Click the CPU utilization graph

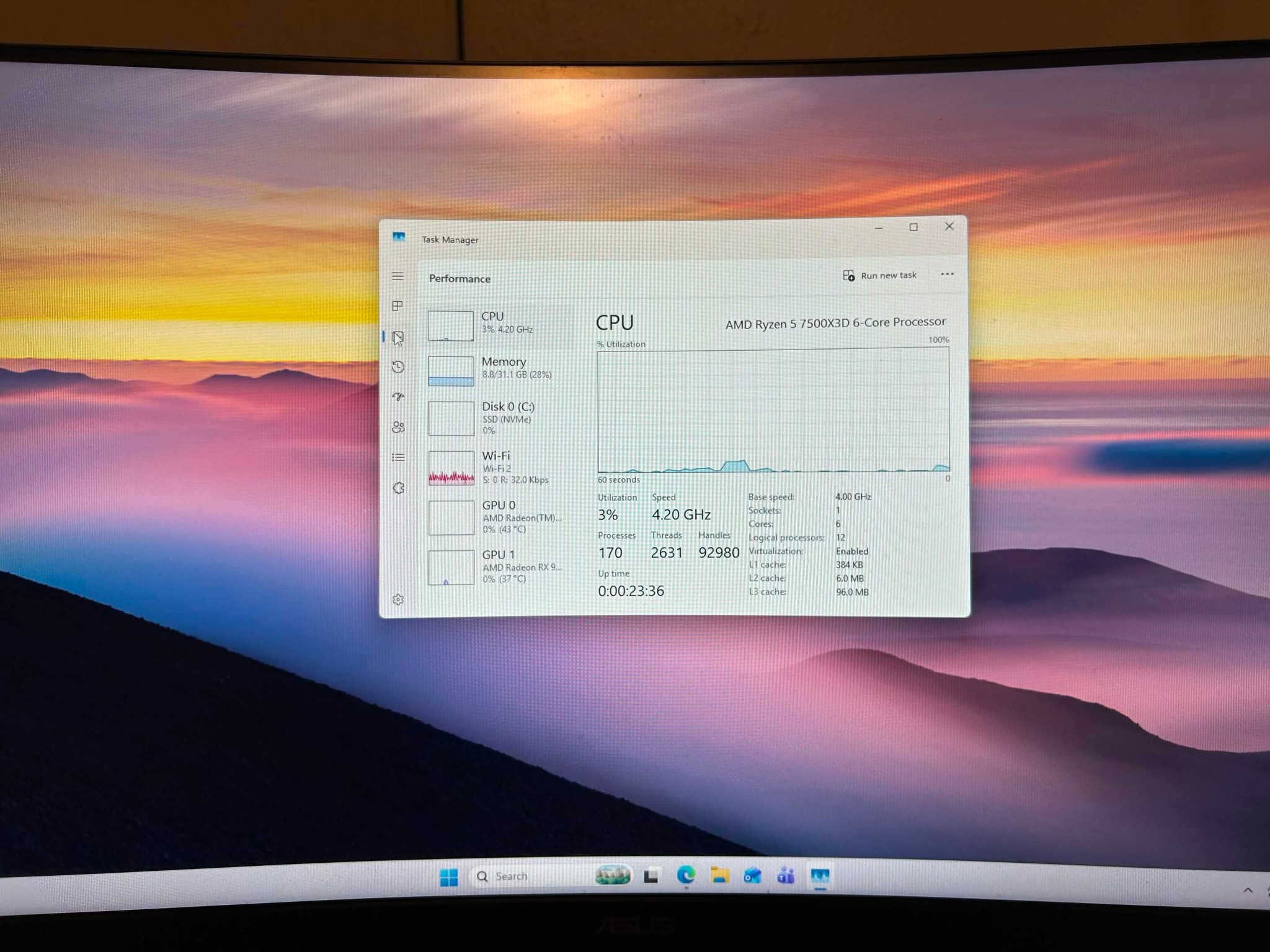773,410
